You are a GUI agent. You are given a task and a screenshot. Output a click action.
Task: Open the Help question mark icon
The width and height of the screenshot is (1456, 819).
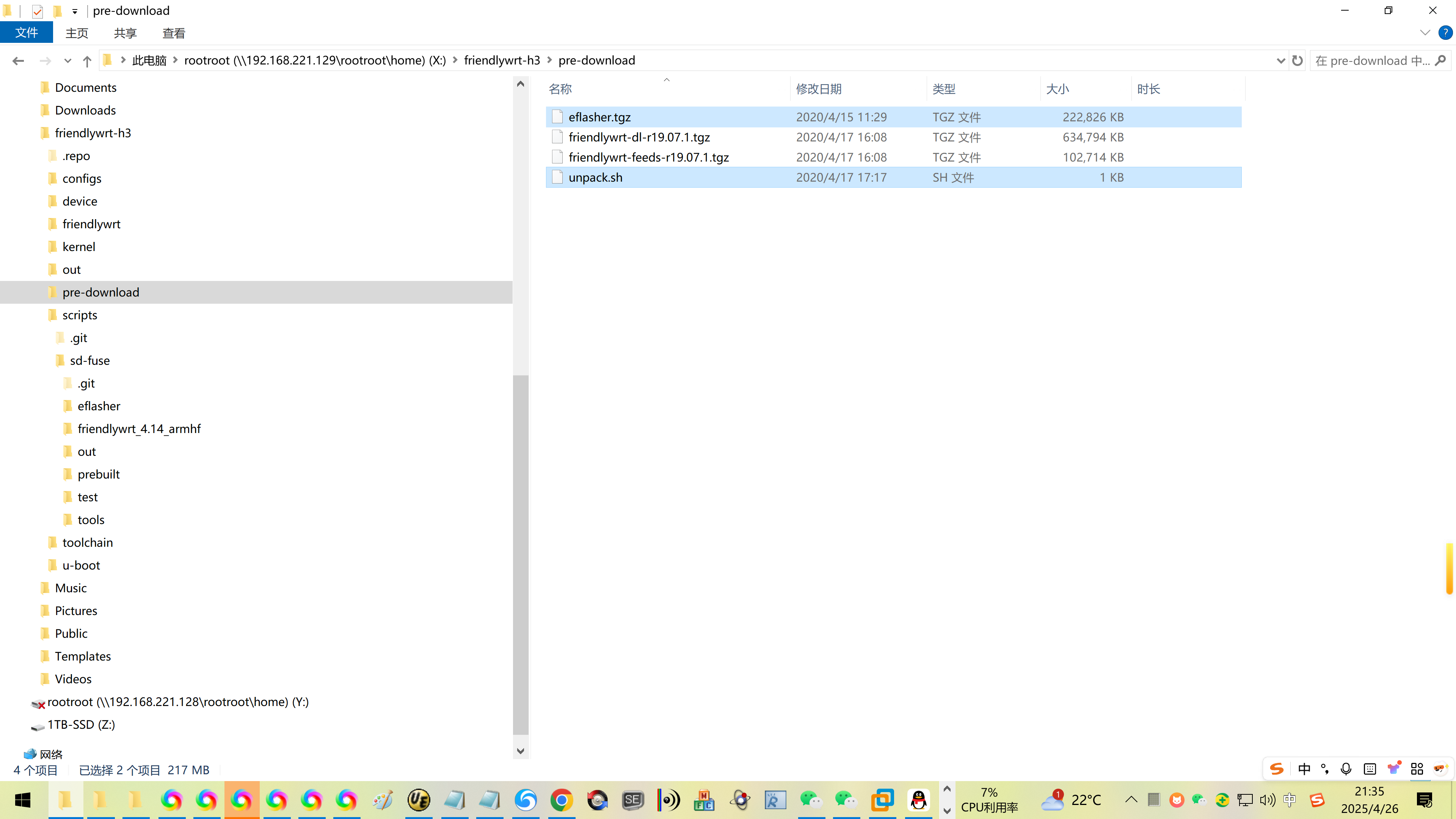1445,33
